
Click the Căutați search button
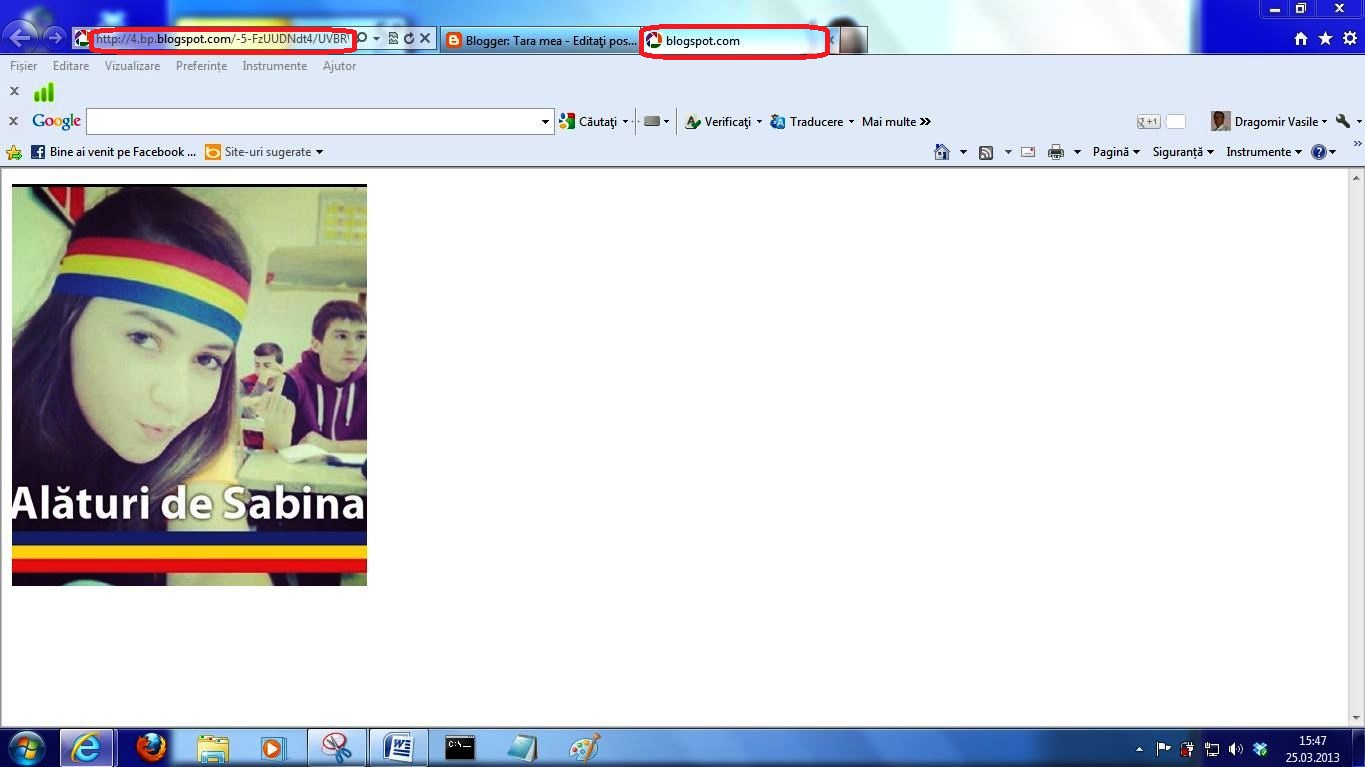coord(589,122)
